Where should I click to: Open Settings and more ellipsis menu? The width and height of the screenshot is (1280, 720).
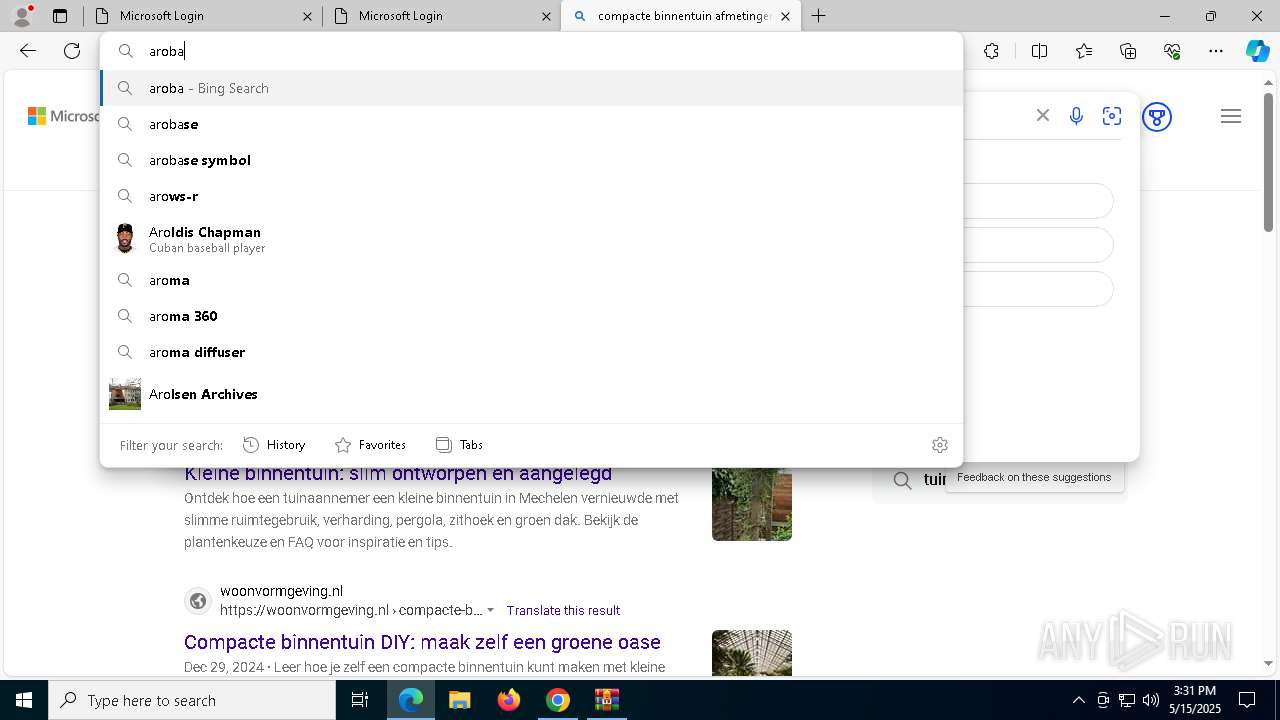1216,51
